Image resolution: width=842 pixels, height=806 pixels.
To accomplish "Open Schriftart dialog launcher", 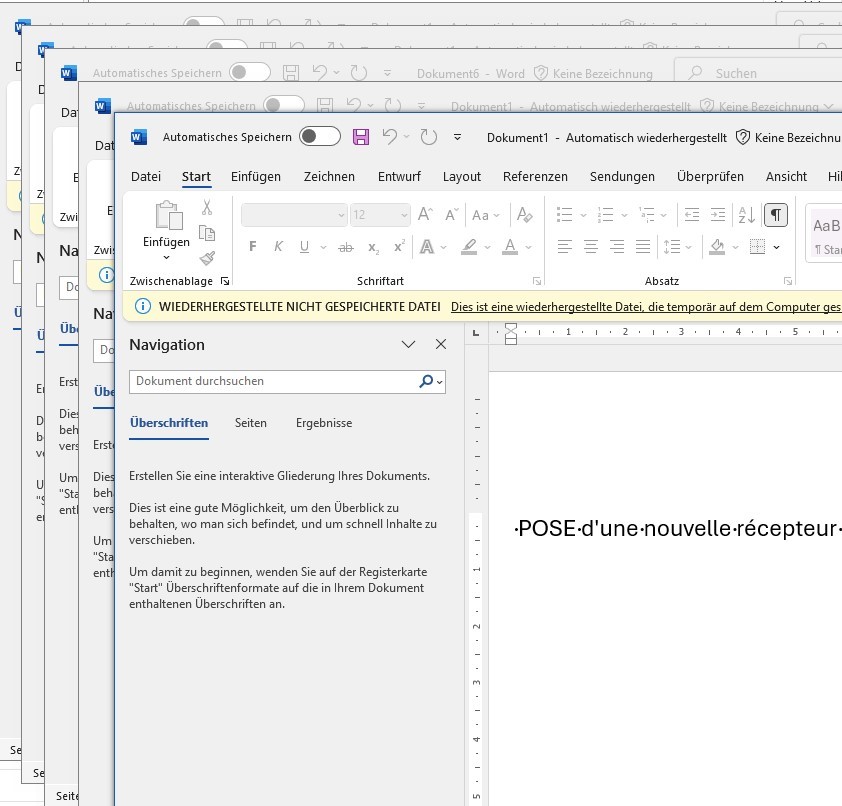I will click(536, 281).
